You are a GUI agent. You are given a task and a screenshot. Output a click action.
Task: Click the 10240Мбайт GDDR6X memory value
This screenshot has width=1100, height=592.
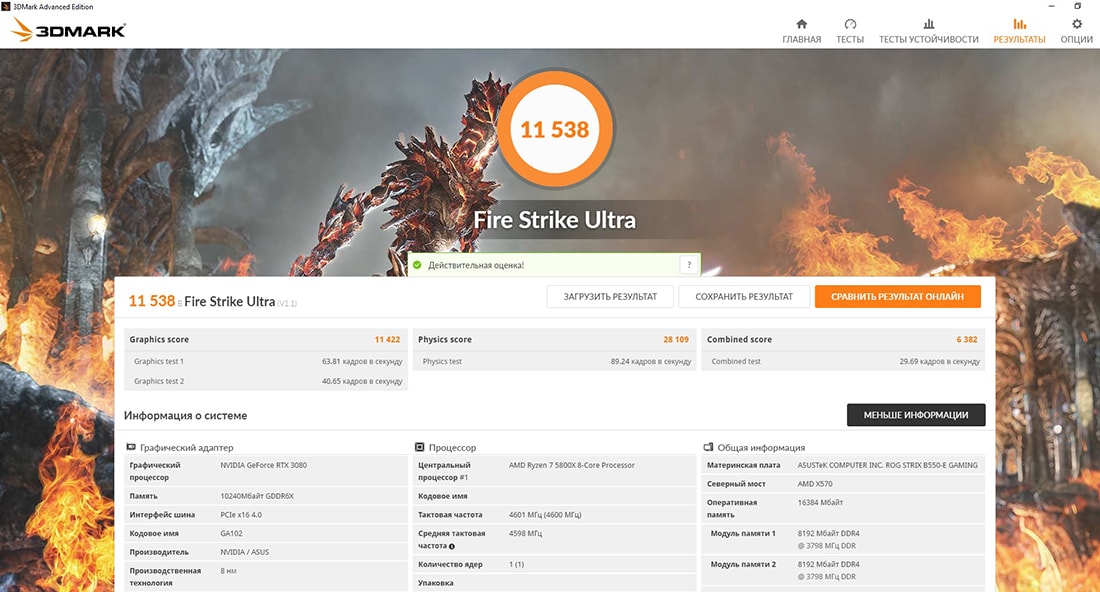pos(257,496)
